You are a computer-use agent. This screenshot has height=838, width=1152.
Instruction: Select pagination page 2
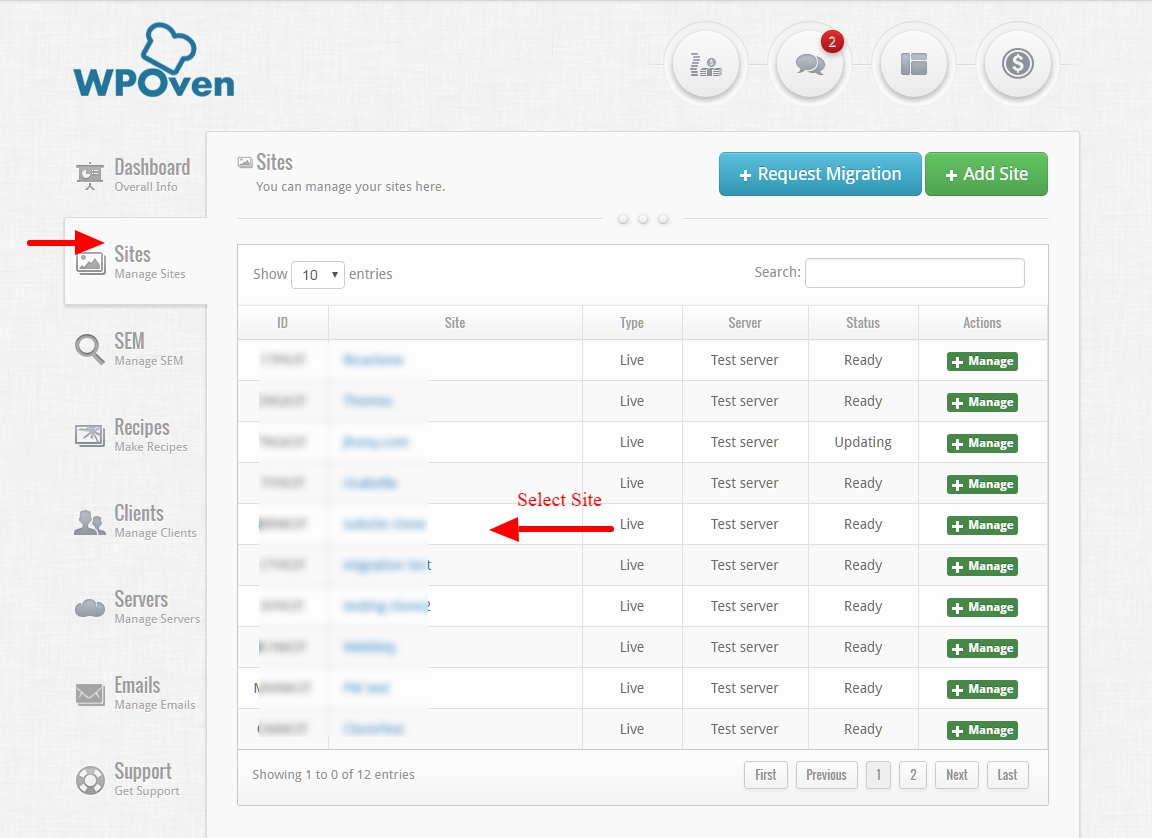click(913, 775)
